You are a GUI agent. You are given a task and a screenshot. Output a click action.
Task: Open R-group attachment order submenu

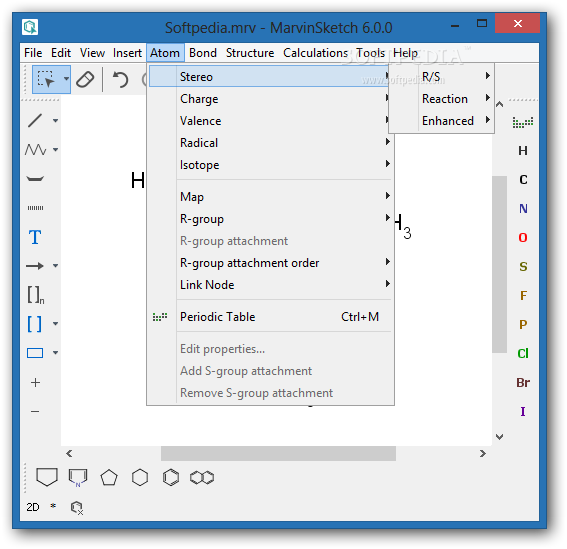point(270,263)
